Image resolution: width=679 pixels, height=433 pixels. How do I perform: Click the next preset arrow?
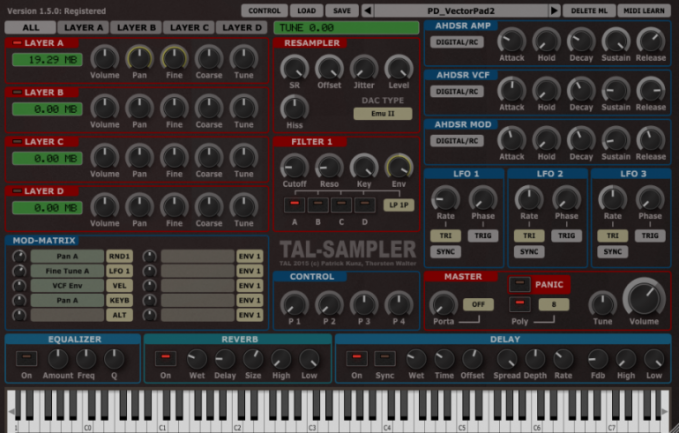tap(554, 10)
